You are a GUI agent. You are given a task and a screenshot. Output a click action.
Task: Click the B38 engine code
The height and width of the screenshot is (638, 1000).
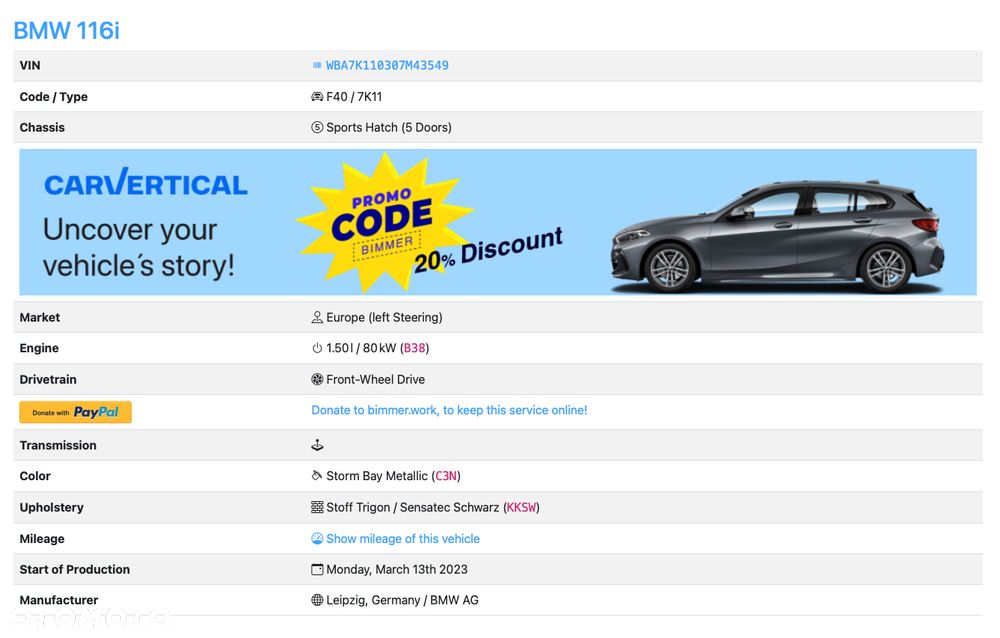tap(415, 348)
